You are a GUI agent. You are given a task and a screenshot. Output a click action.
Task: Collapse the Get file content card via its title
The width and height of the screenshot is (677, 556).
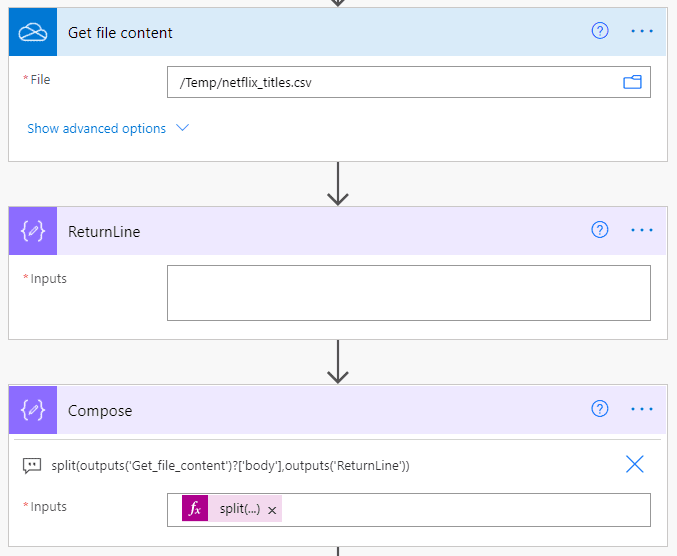point(120,33)
